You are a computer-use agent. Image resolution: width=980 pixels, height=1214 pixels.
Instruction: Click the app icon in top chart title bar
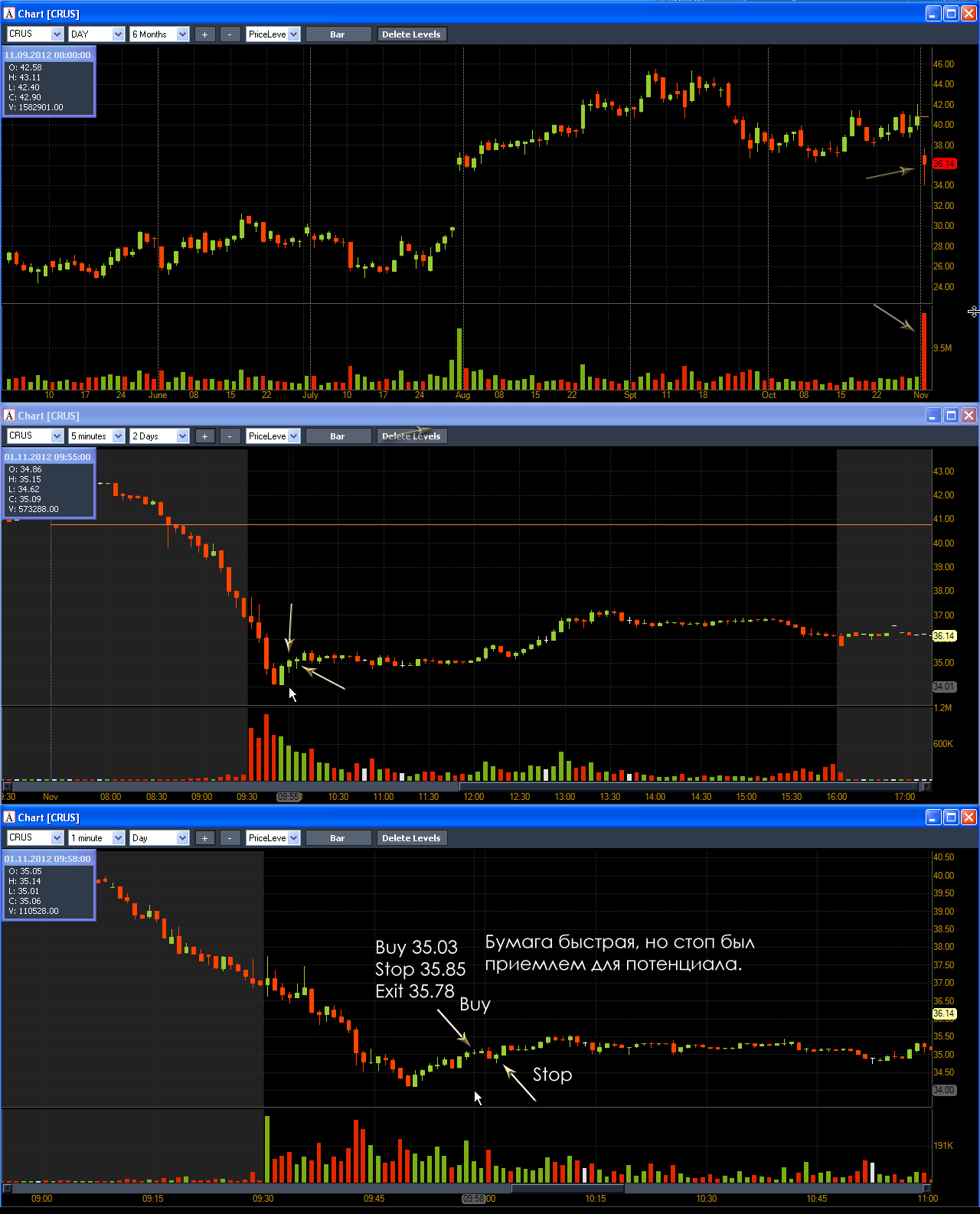tap(9, 14)
